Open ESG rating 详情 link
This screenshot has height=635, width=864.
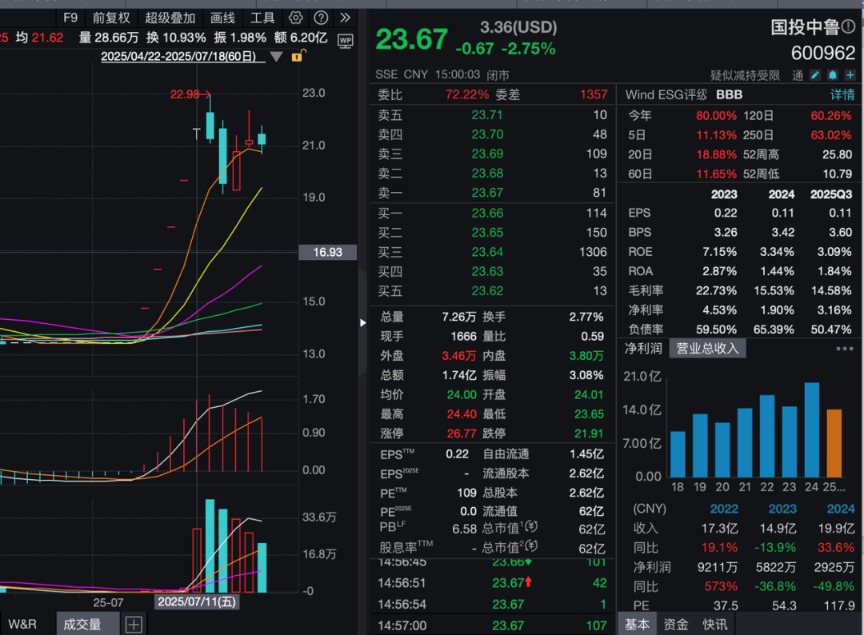pos(842,94)
